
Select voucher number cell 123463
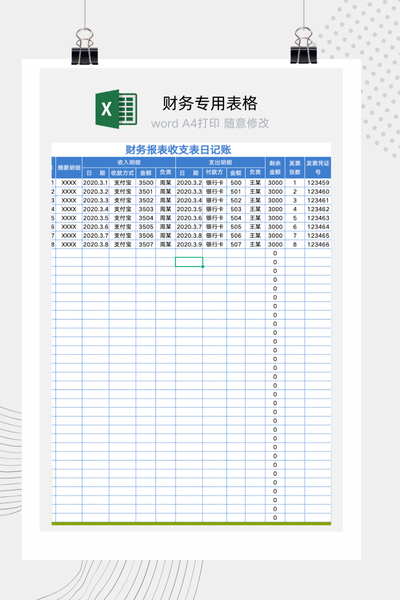point(318,218)
